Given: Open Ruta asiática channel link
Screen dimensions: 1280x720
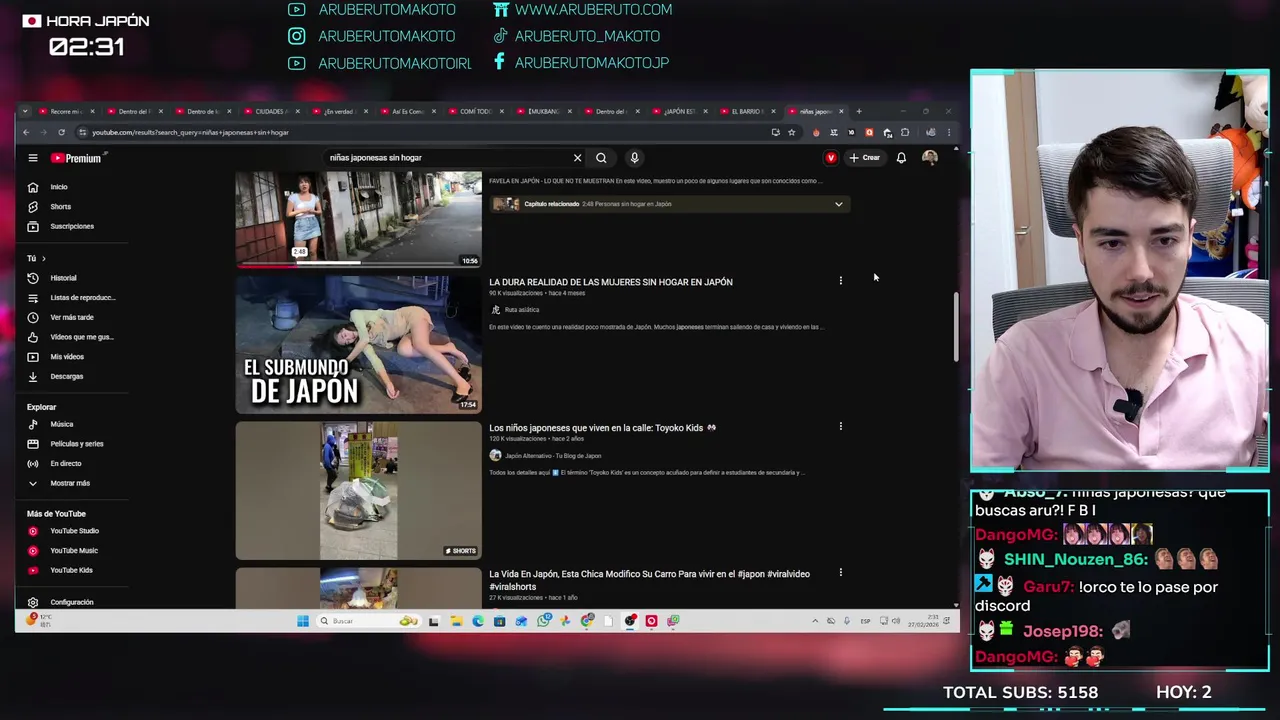Looking at the screenshot, I should pyautogui.click(x=521, y=310).
